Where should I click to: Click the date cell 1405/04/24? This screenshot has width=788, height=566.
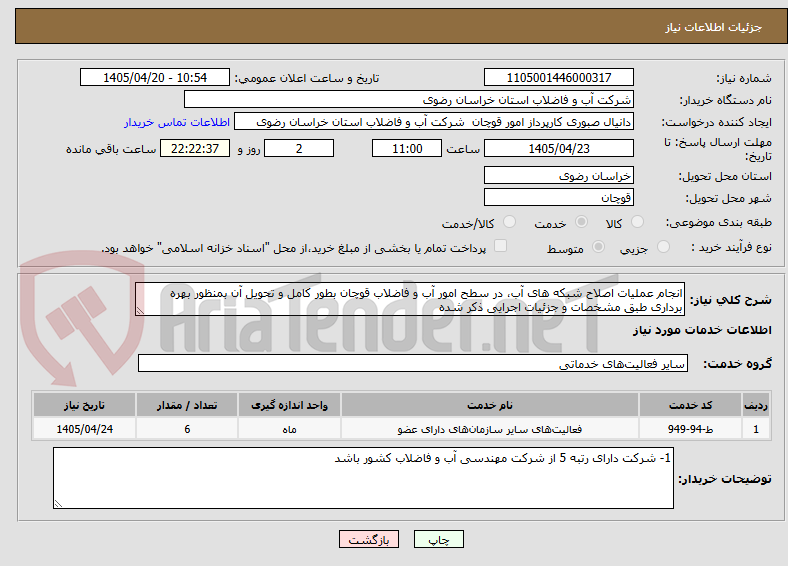tap(84, 429)
